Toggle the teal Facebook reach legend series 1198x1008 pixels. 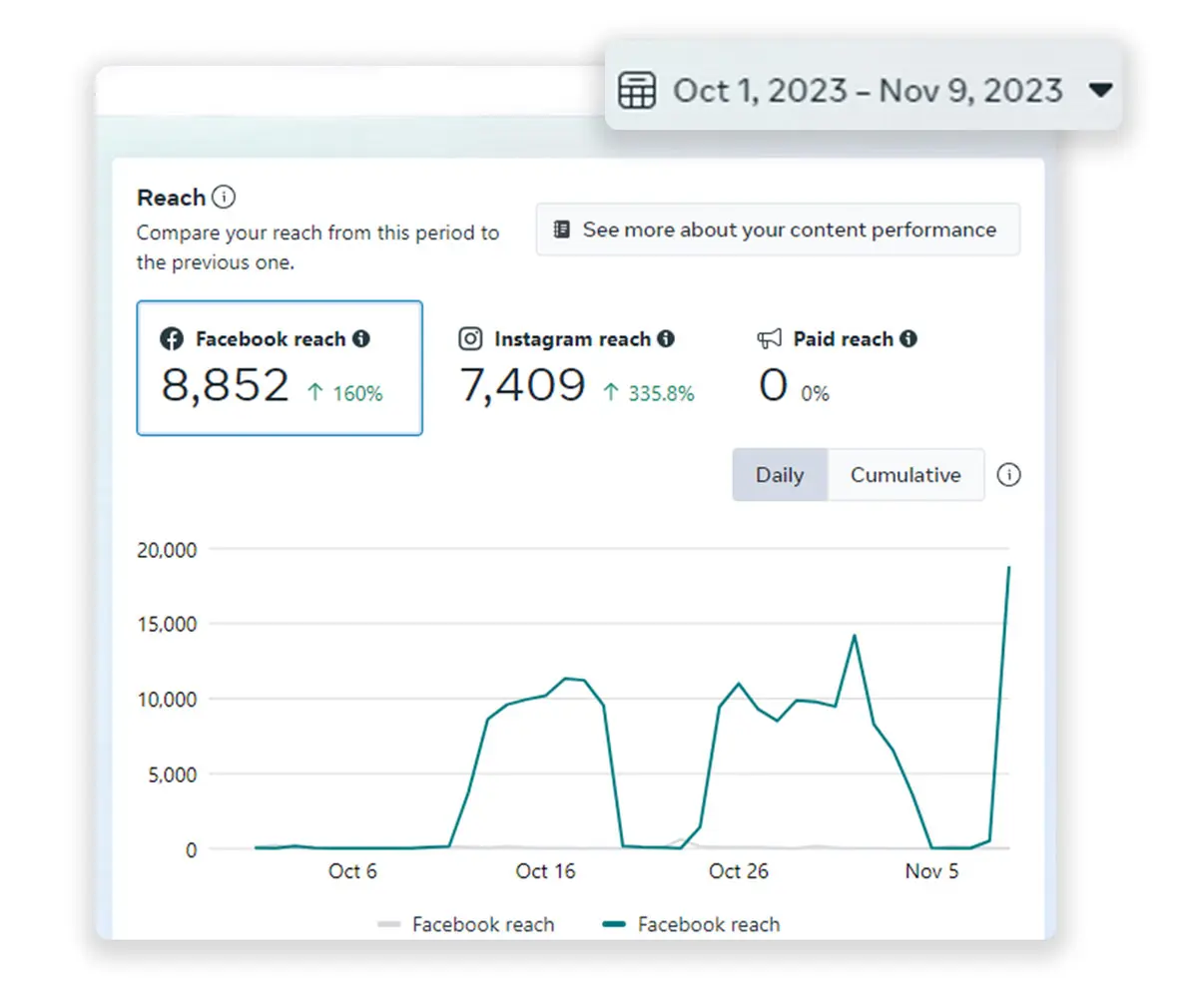(x=708, y=925)
